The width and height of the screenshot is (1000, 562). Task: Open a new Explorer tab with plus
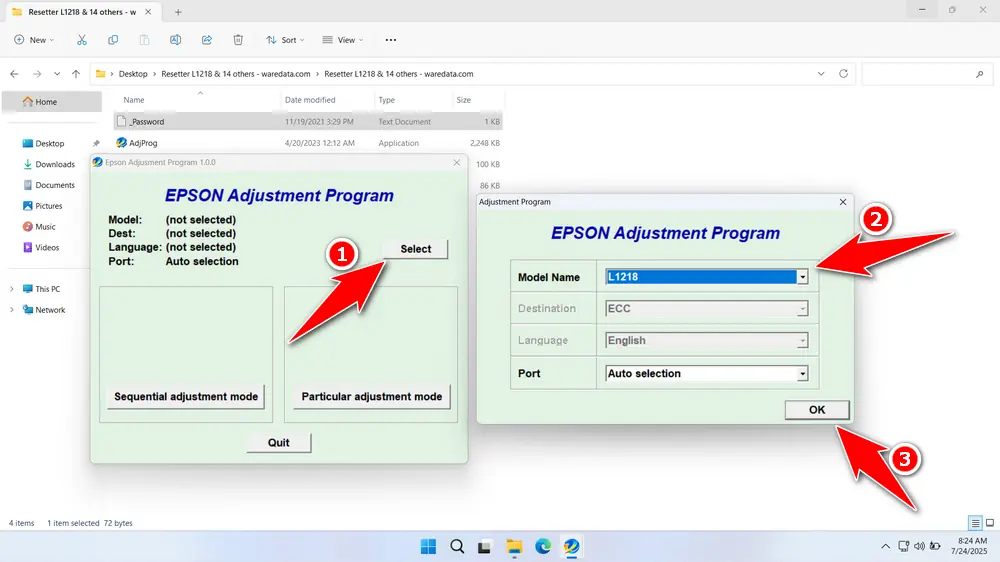coord(178,12)
